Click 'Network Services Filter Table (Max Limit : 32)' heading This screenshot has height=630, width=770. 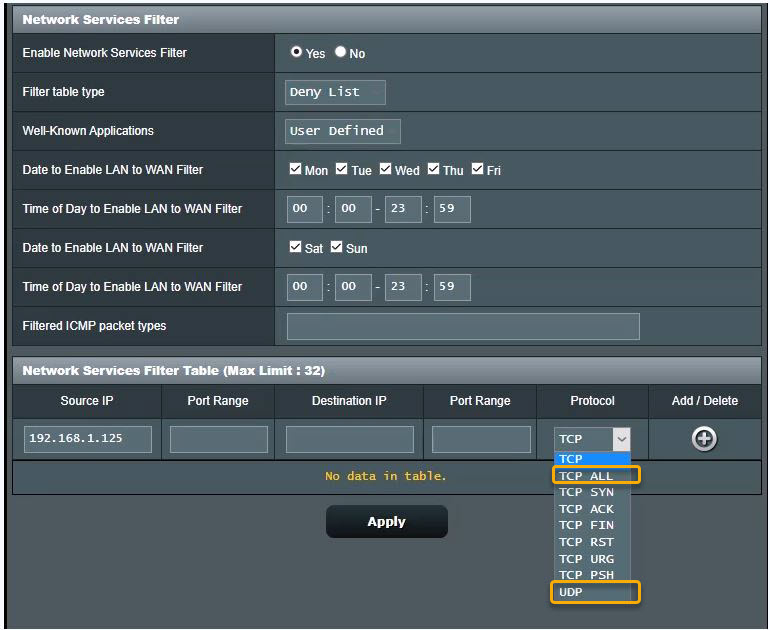coord(174,371)
